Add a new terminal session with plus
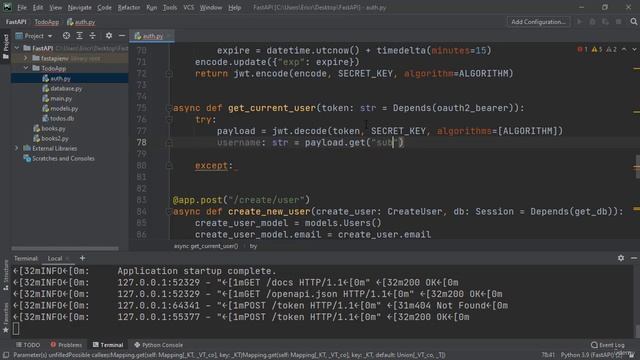The width and height of the screenshot is (640, 360). (x=82, y=258)
